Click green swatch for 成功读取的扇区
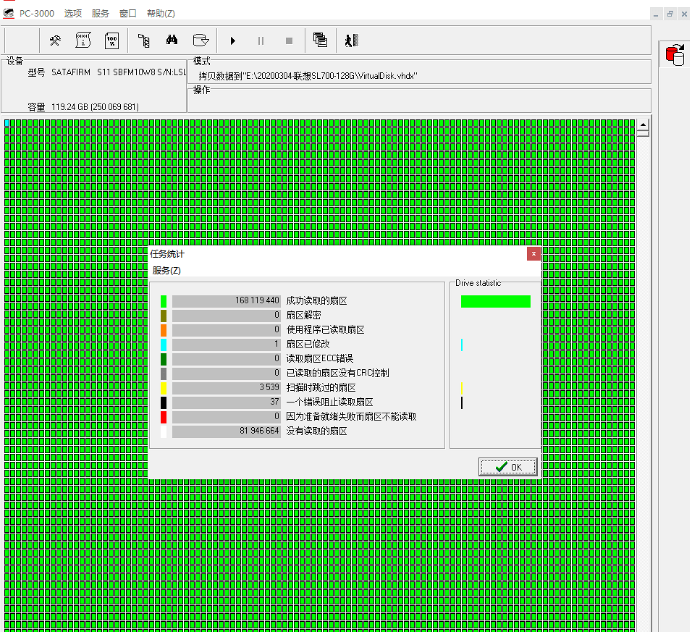 pyautogui.click(x=164, y=301)
